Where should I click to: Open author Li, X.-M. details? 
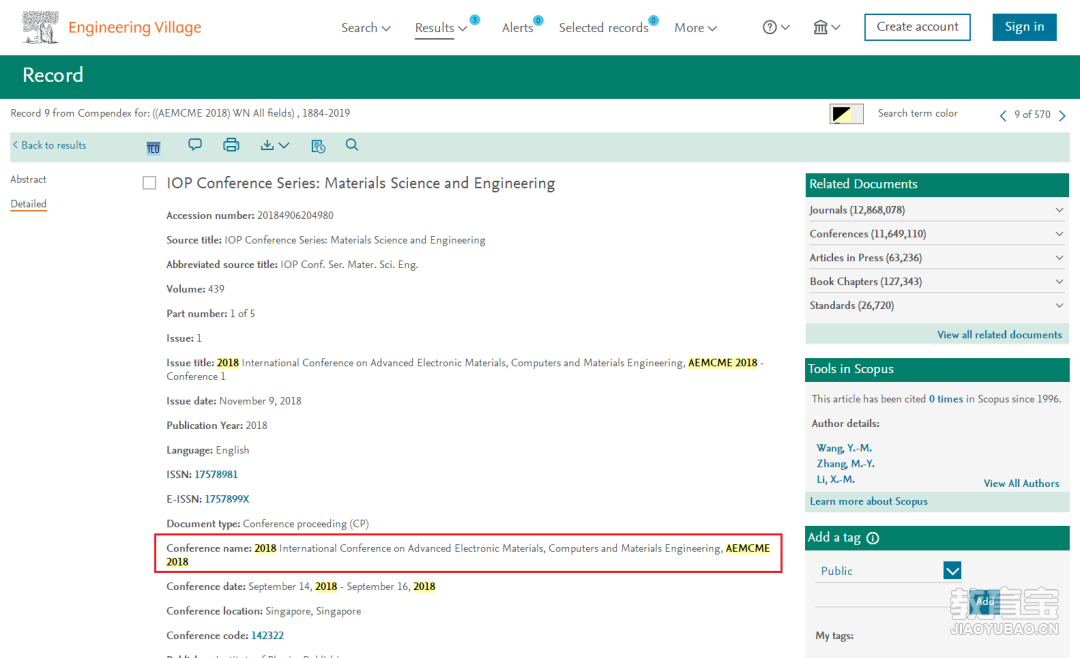click(x=835, y=480)
